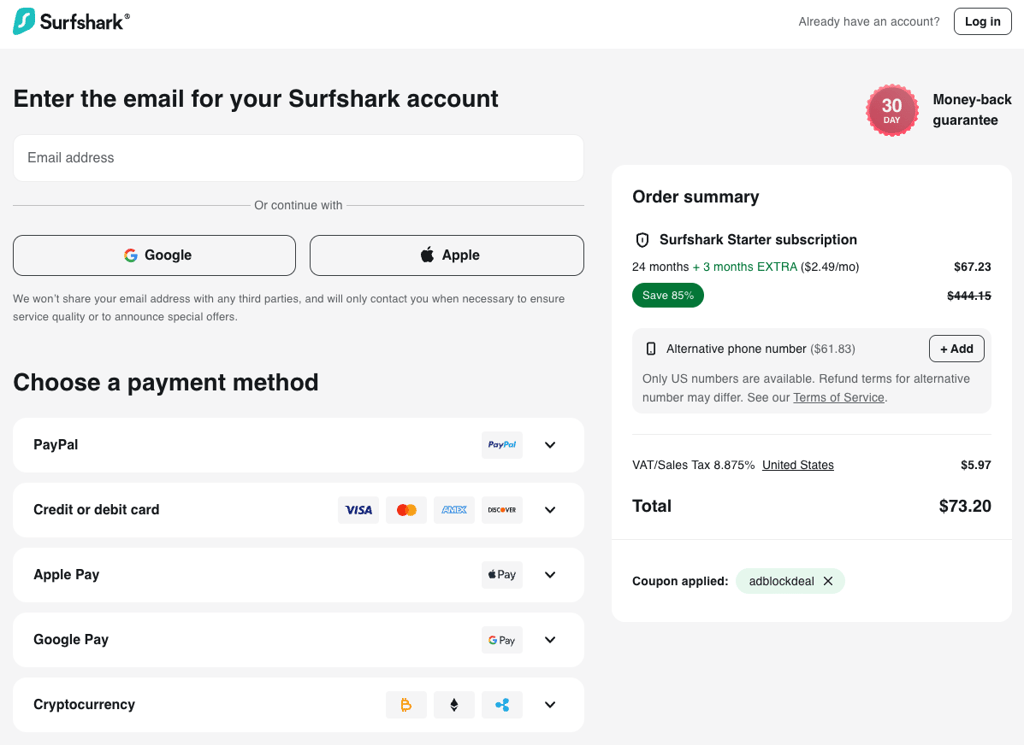The width and height of the screenshot is (1024, 745).
Task: Click the Mastercard icon
Action: coord(406,510)
